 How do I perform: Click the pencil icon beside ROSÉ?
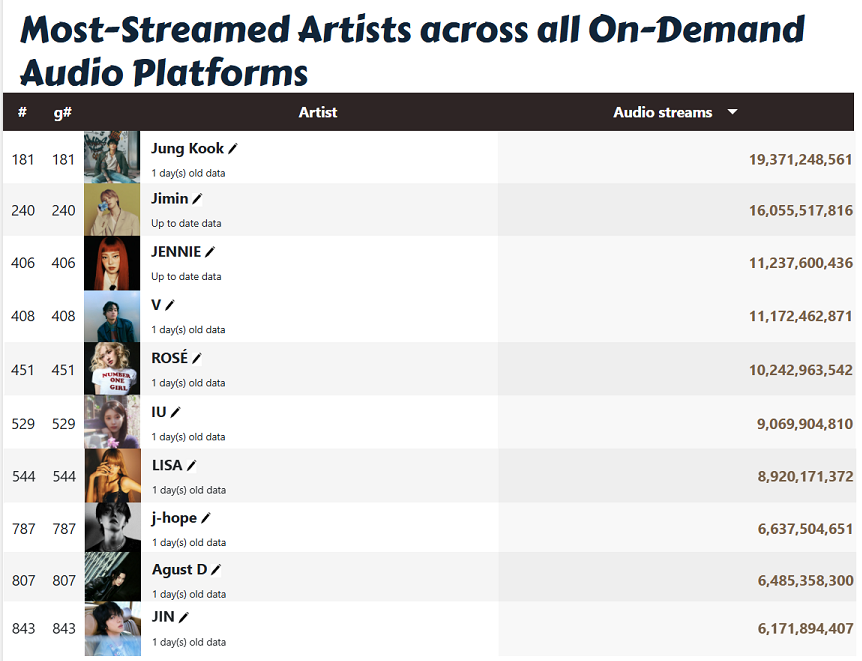pyautogui.click(x=197, y=358)
